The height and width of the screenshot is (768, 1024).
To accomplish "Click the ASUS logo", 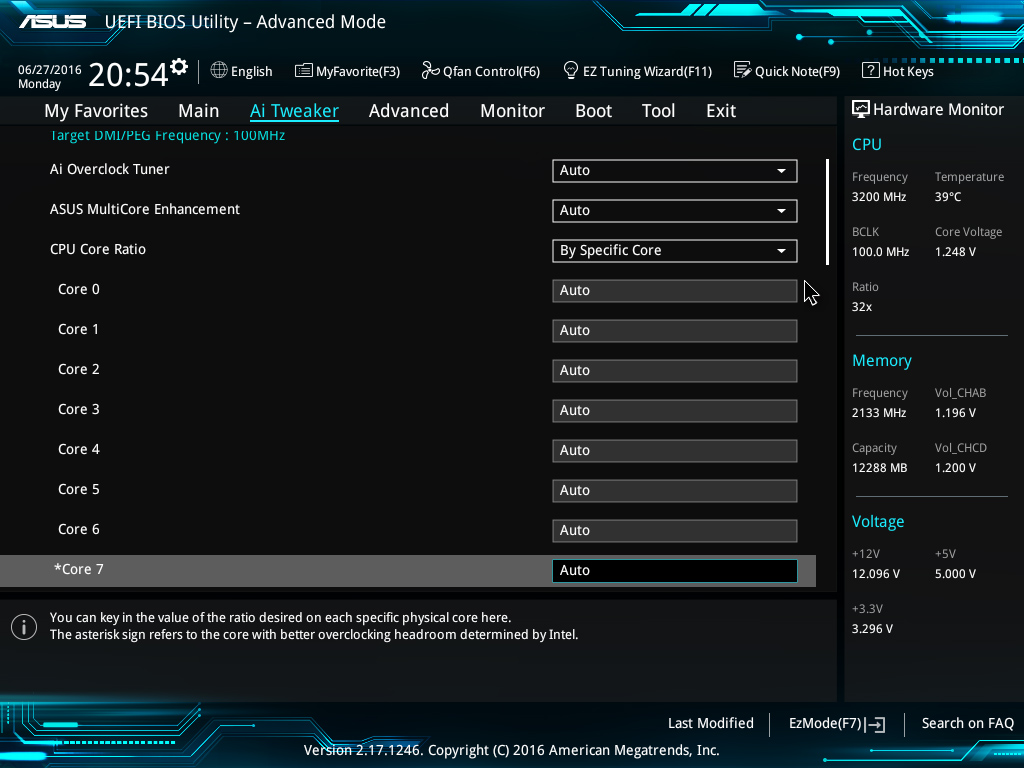I will pyautogui.click(x=52, y=22).
